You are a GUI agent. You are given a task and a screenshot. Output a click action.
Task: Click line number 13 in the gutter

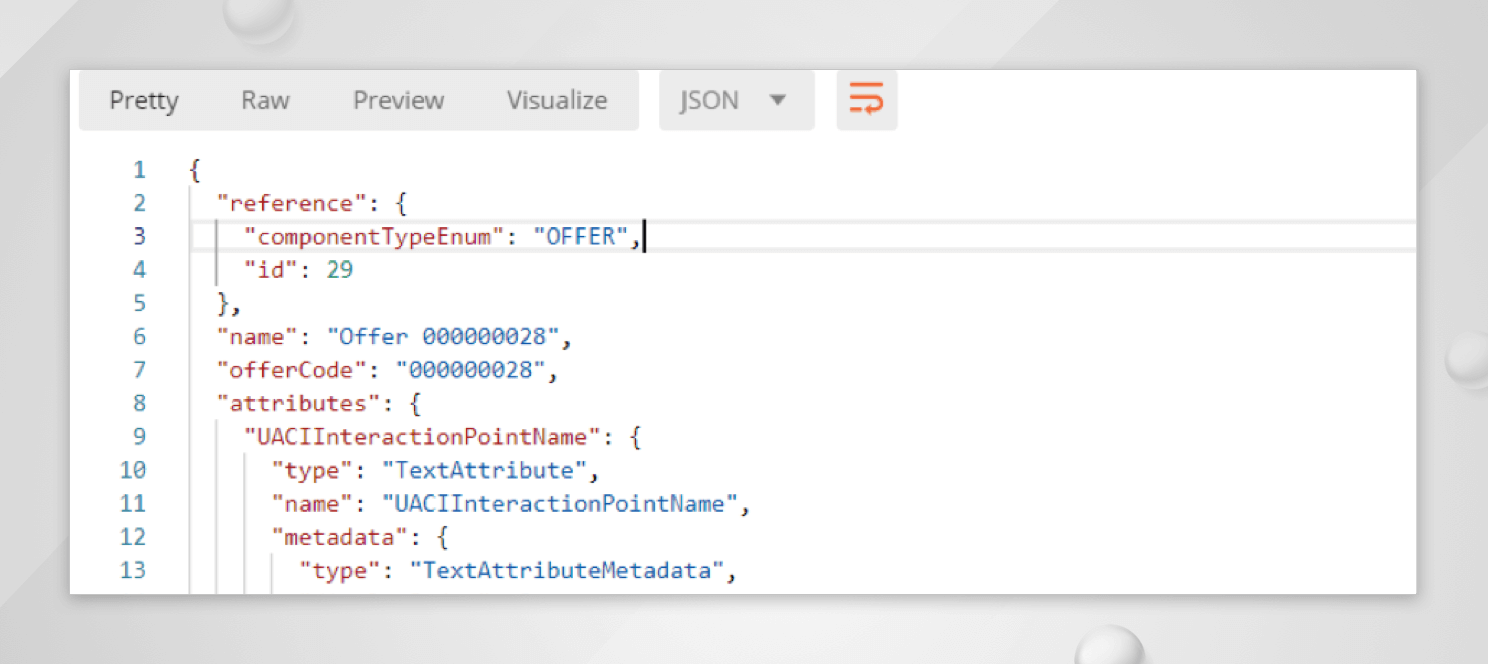click(x=133, y=570)
